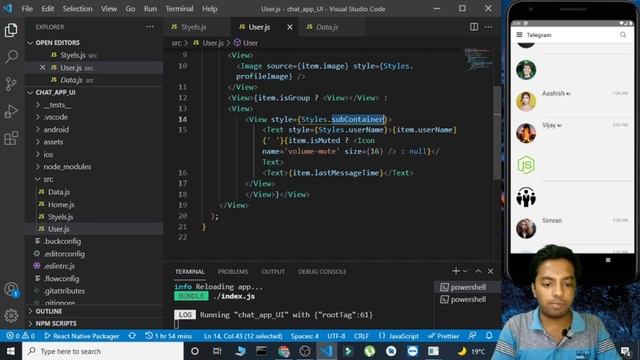Switch to the DEBUG CONSOLE tab
The width and height of the screenshot is (640, 360).
tap(322, 271)
